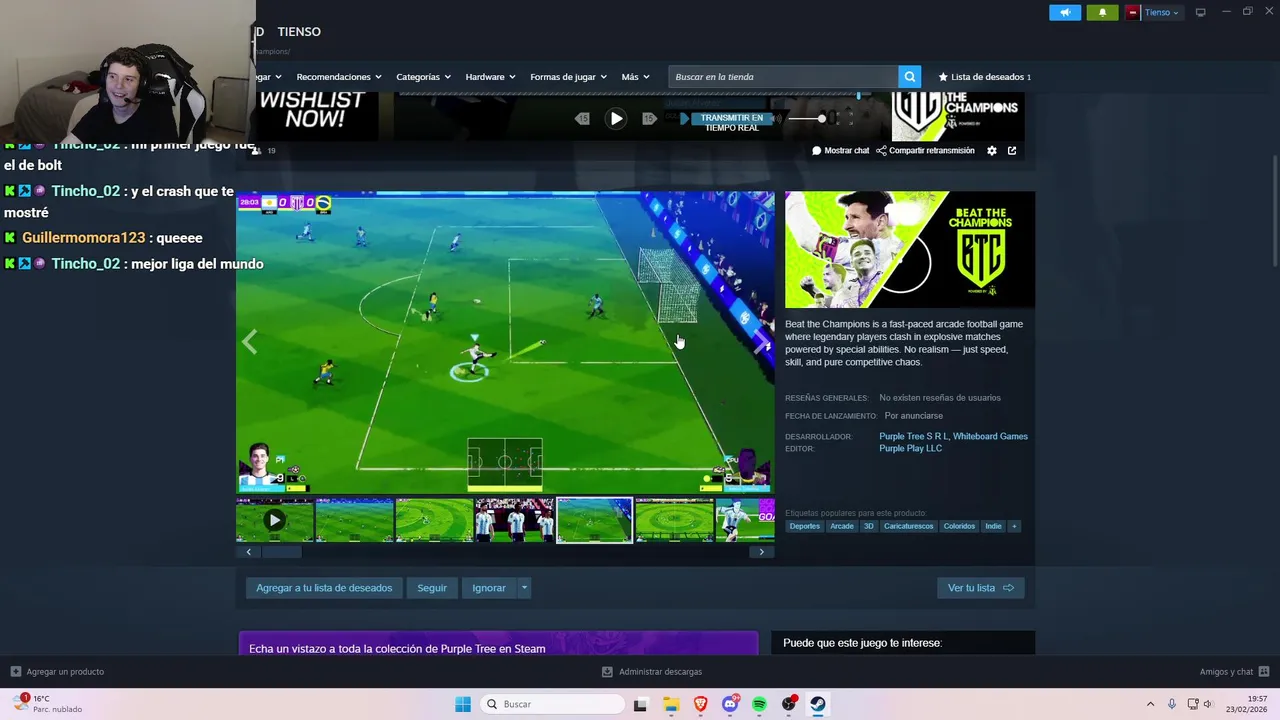Click Agregar un producto at bottom left
Screen dimensions: 1280x720
coord(57,672)
